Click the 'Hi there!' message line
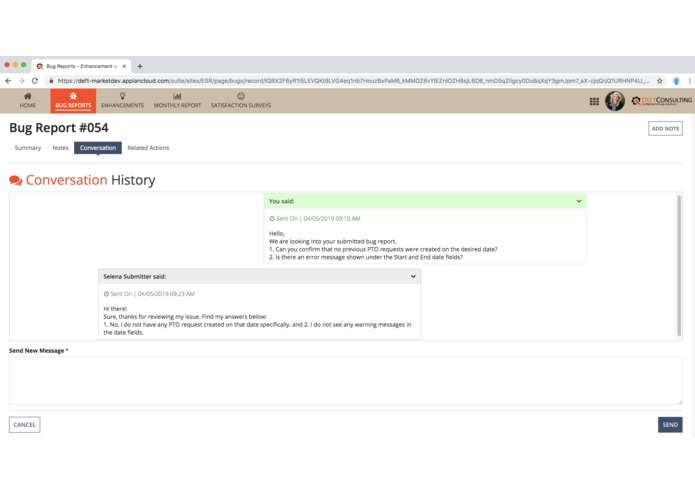 pyautogui.click(x=115, y=309)
